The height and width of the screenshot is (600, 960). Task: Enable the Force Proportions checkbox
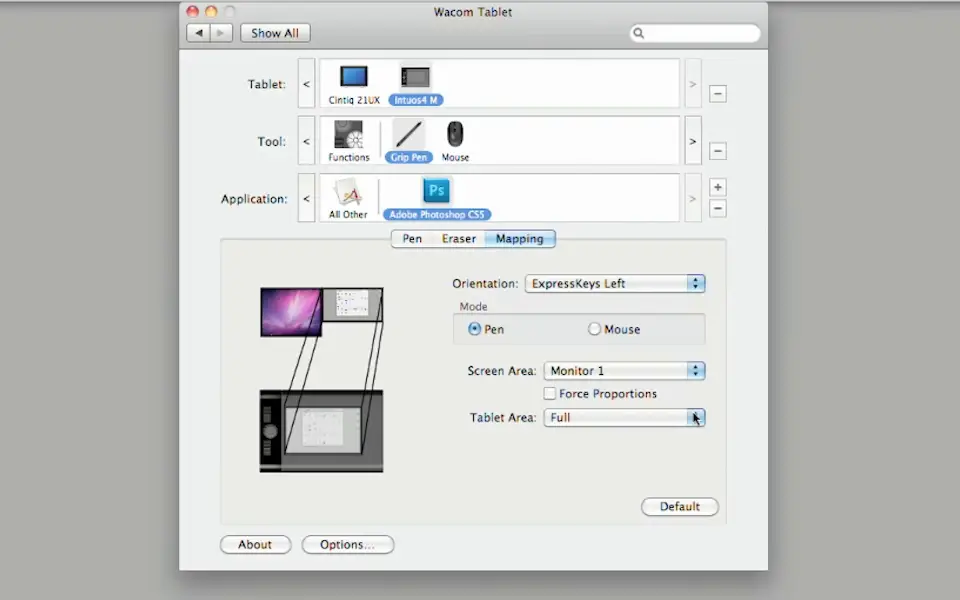pos(550,394)
